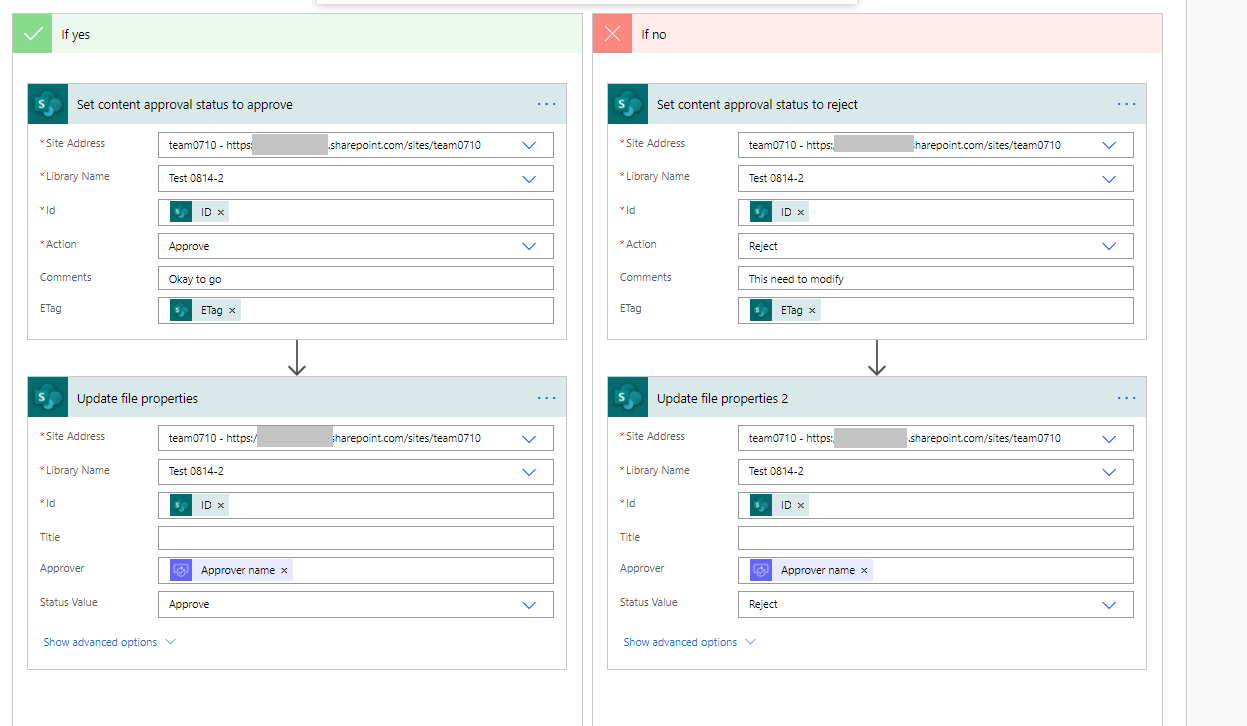
Task: Open ellipsis menu of 'Set content approval status to reject'
Action: tap(1126, 104)
